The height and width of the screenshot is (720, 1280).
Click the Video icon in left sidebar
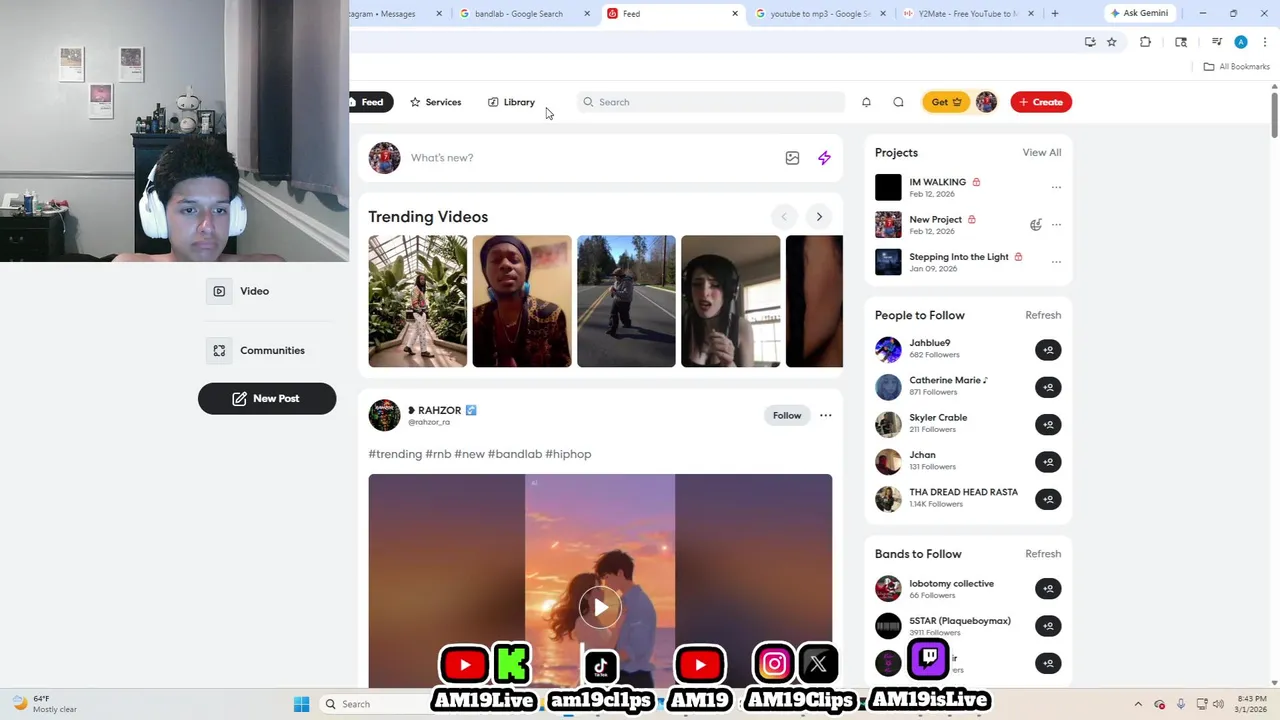[219, 291]
